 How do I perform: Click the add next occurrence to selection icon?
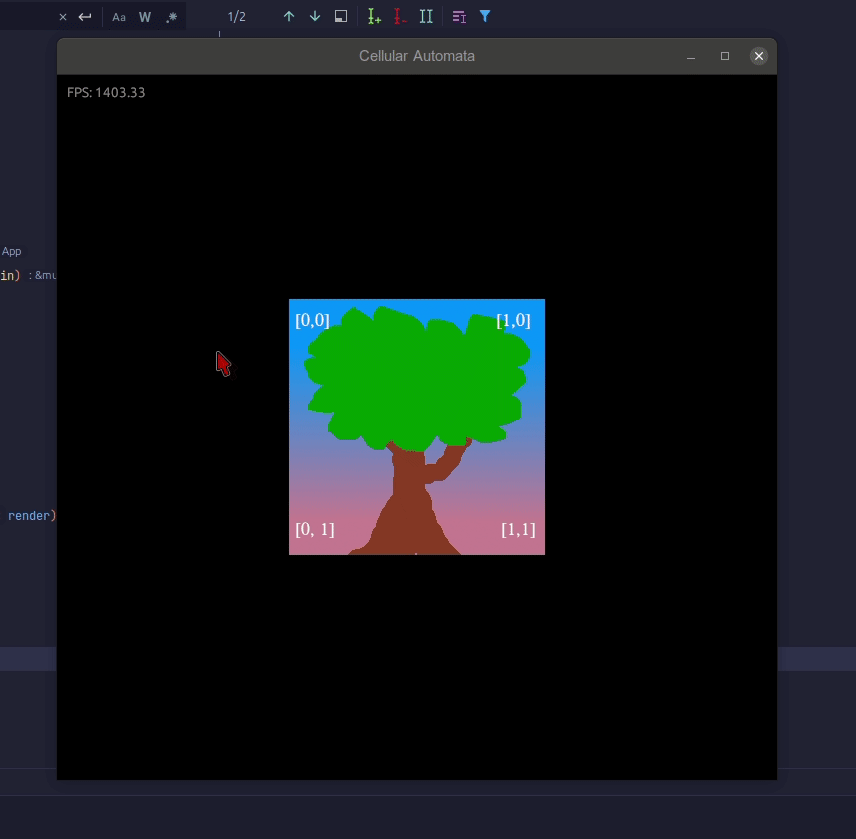374,16
